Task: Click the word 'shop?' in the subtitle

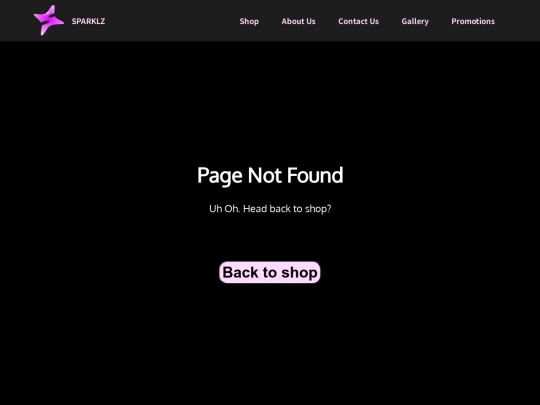Action: click(318, 209)
